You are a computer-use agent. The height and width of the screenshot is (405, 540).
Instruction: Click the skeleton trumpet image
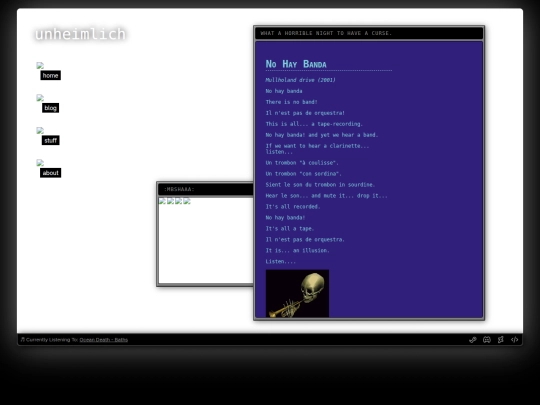tap(297, 293)
